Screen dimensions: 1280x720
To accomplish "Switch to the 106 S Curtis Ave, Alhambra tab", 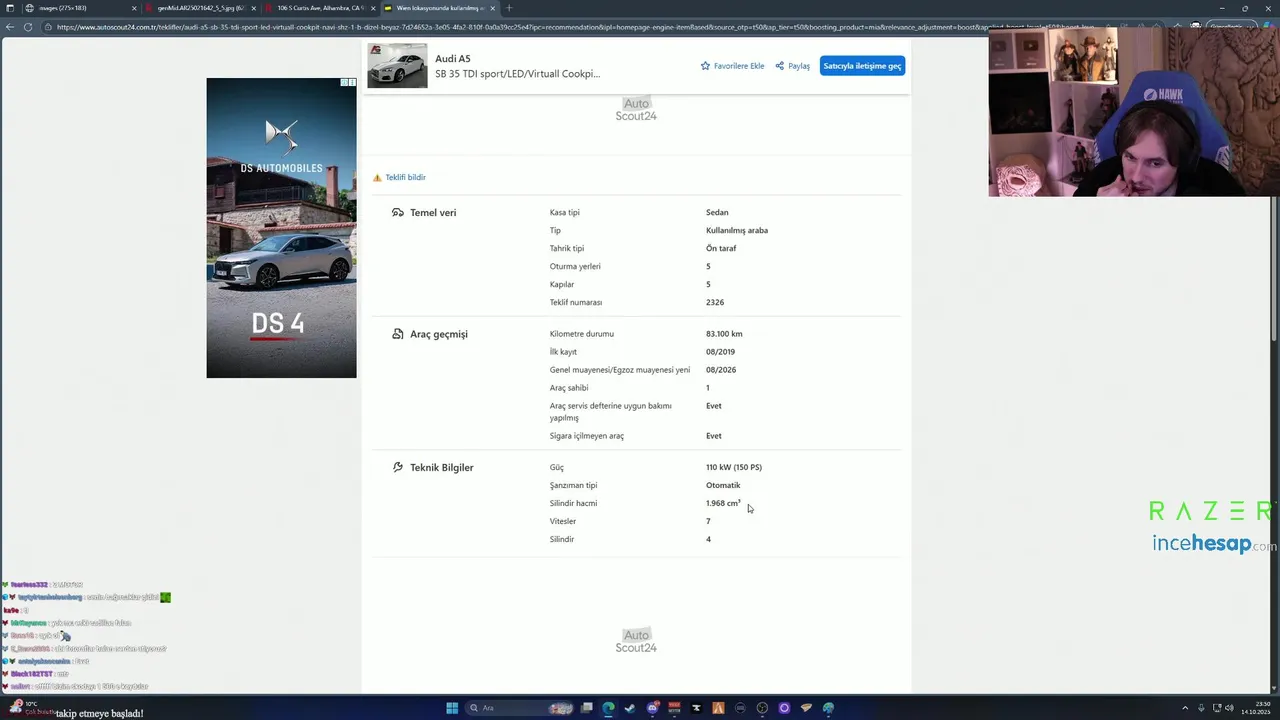I will pos(318,8).
